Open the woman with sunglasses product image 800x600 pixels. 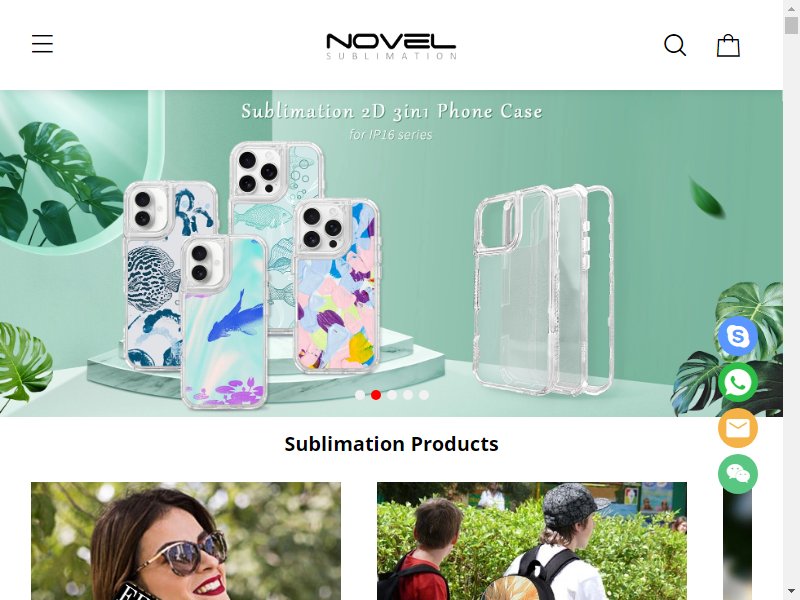pos(186,541)
